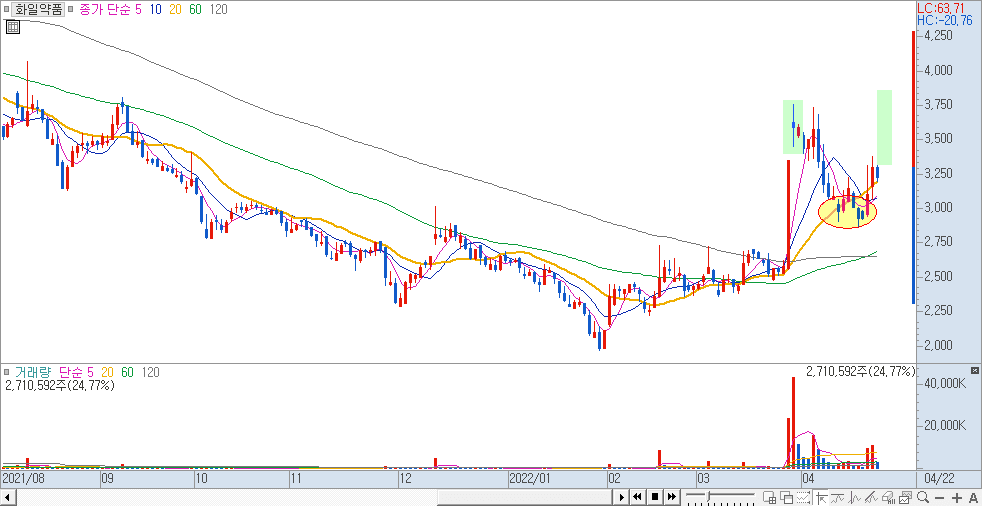982x506 pixels.
Task: Click the 40,000K volume axis label
Action: point(944,383)
